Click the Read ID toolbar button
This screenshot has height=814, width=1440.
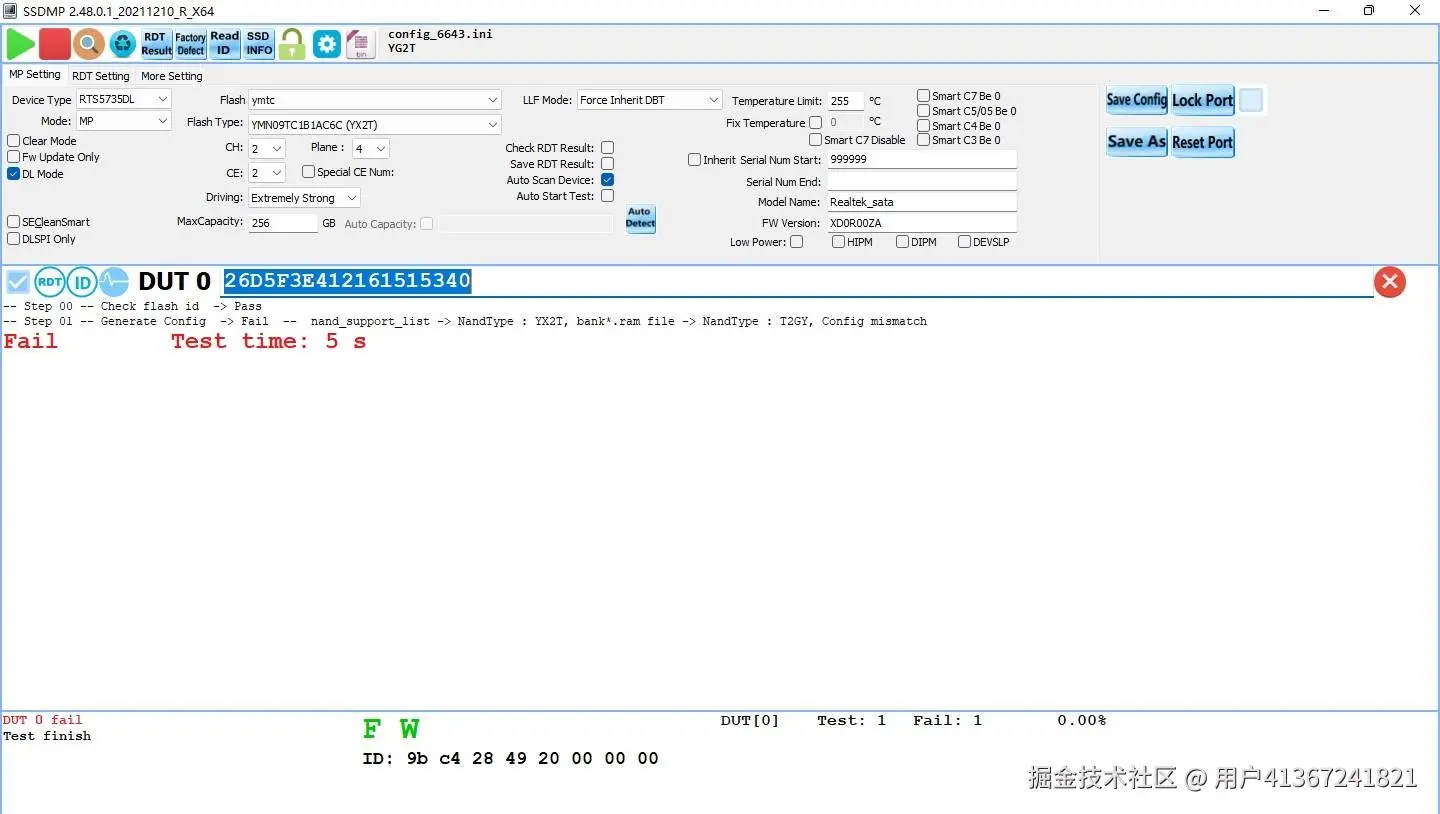224,43
